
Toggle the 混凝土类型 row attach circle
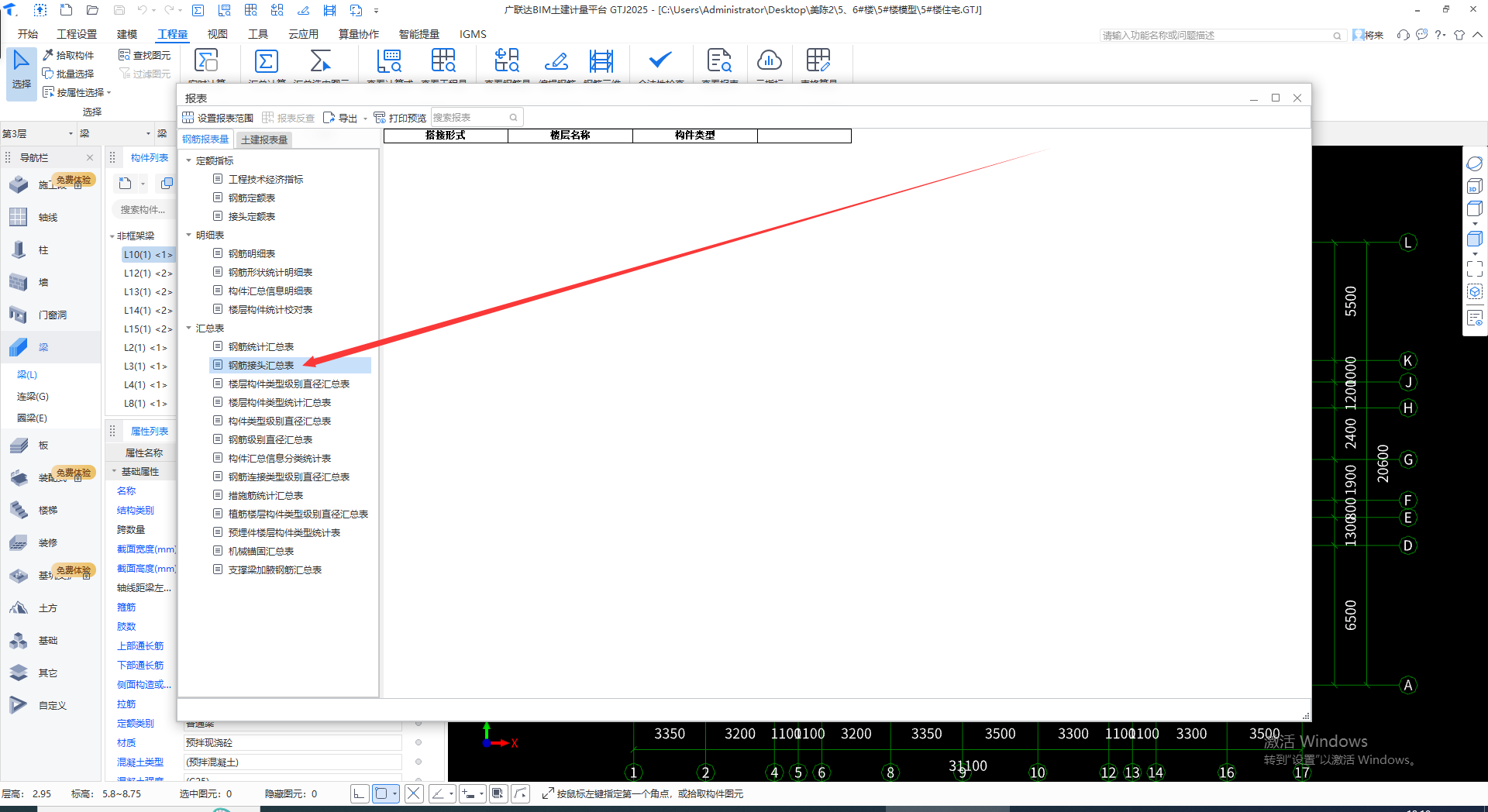click(x=418, y=762)
